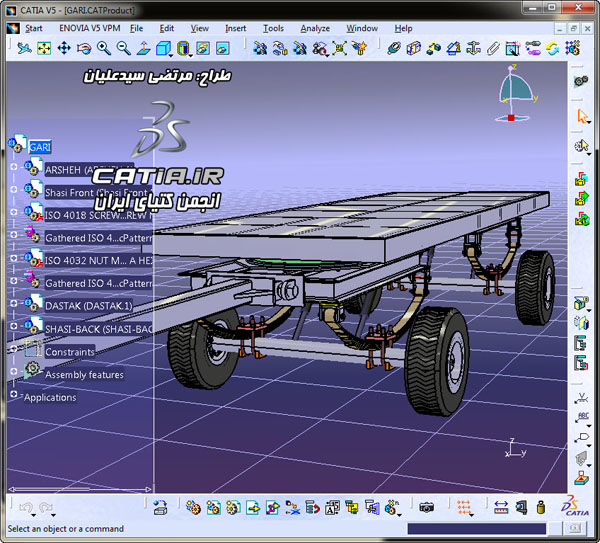The image size is (600, 543).
Task: Click the 3D compass manipulator
Action: tap(515, 94)
